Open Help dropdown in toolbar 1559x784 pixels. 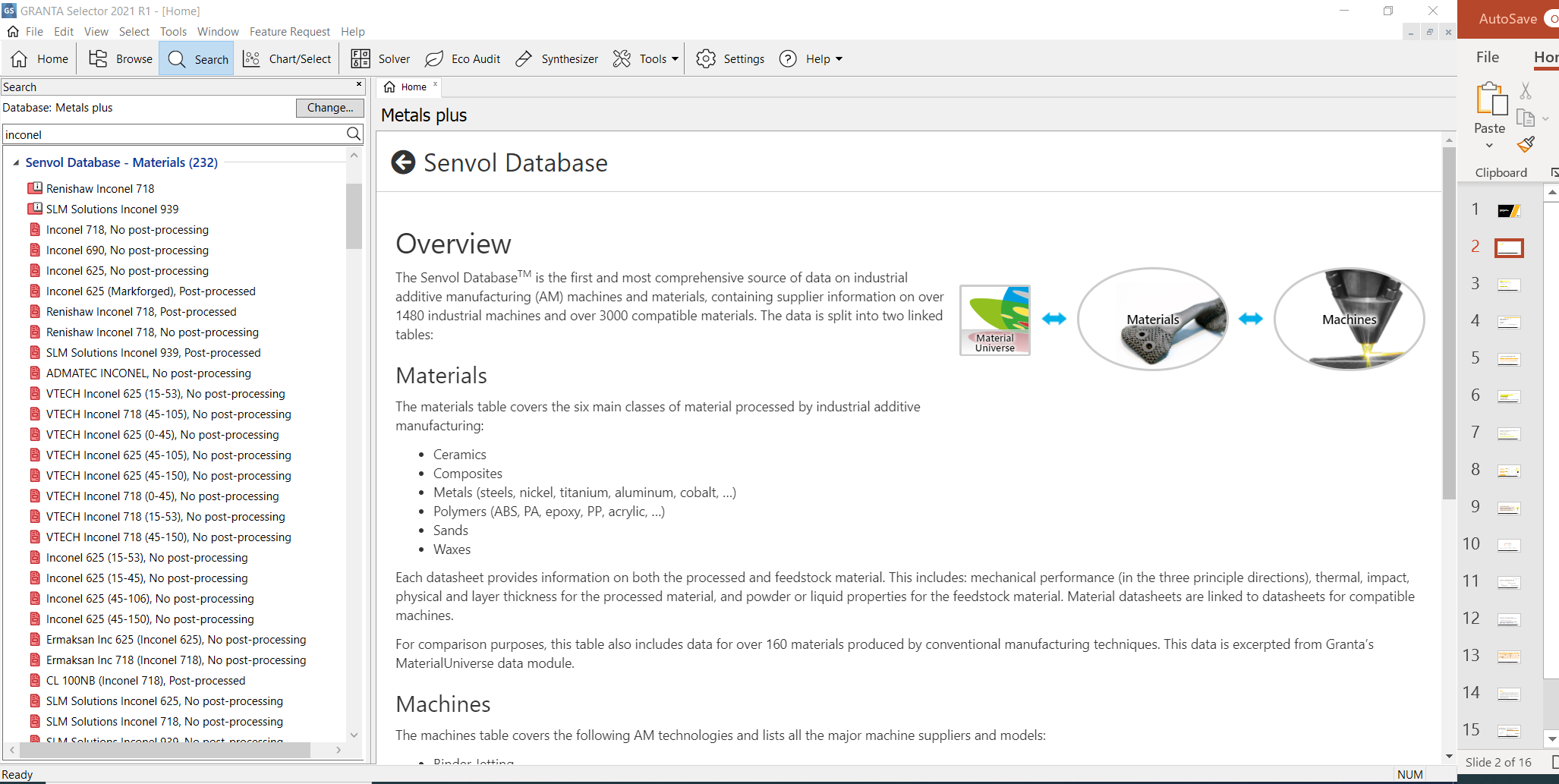pos(811,59)
